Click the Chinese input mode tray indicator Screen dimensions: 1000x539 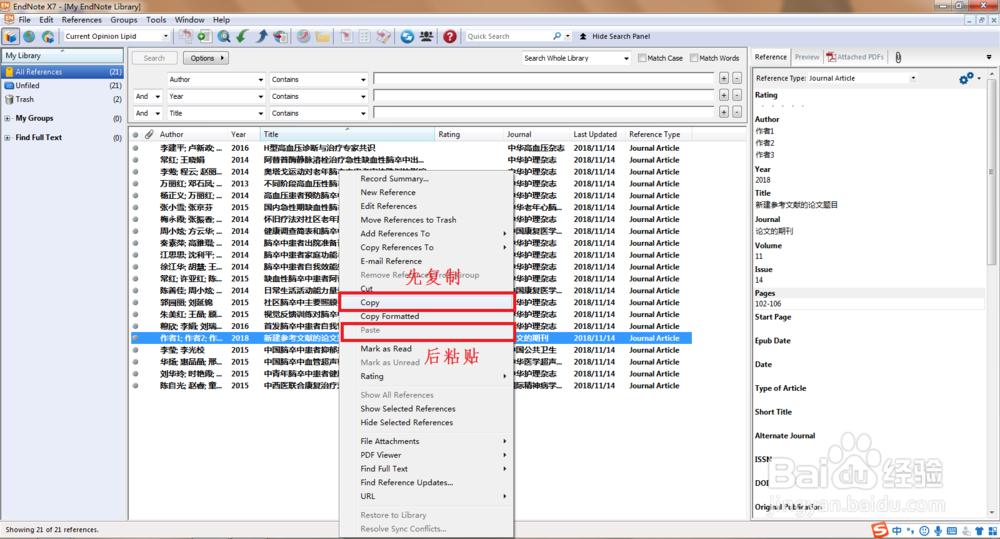pos(897,531)
